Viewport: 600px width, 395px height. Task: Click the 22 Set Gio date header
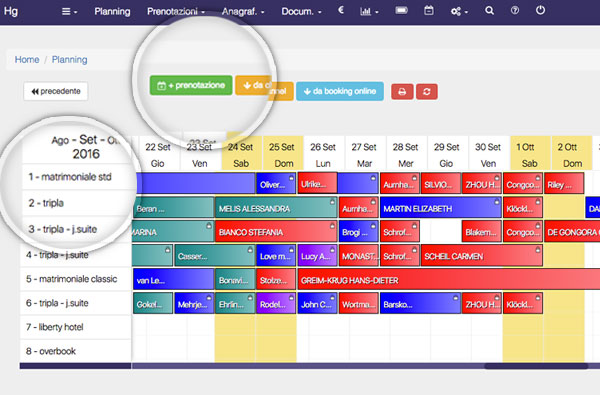point(158,155)
